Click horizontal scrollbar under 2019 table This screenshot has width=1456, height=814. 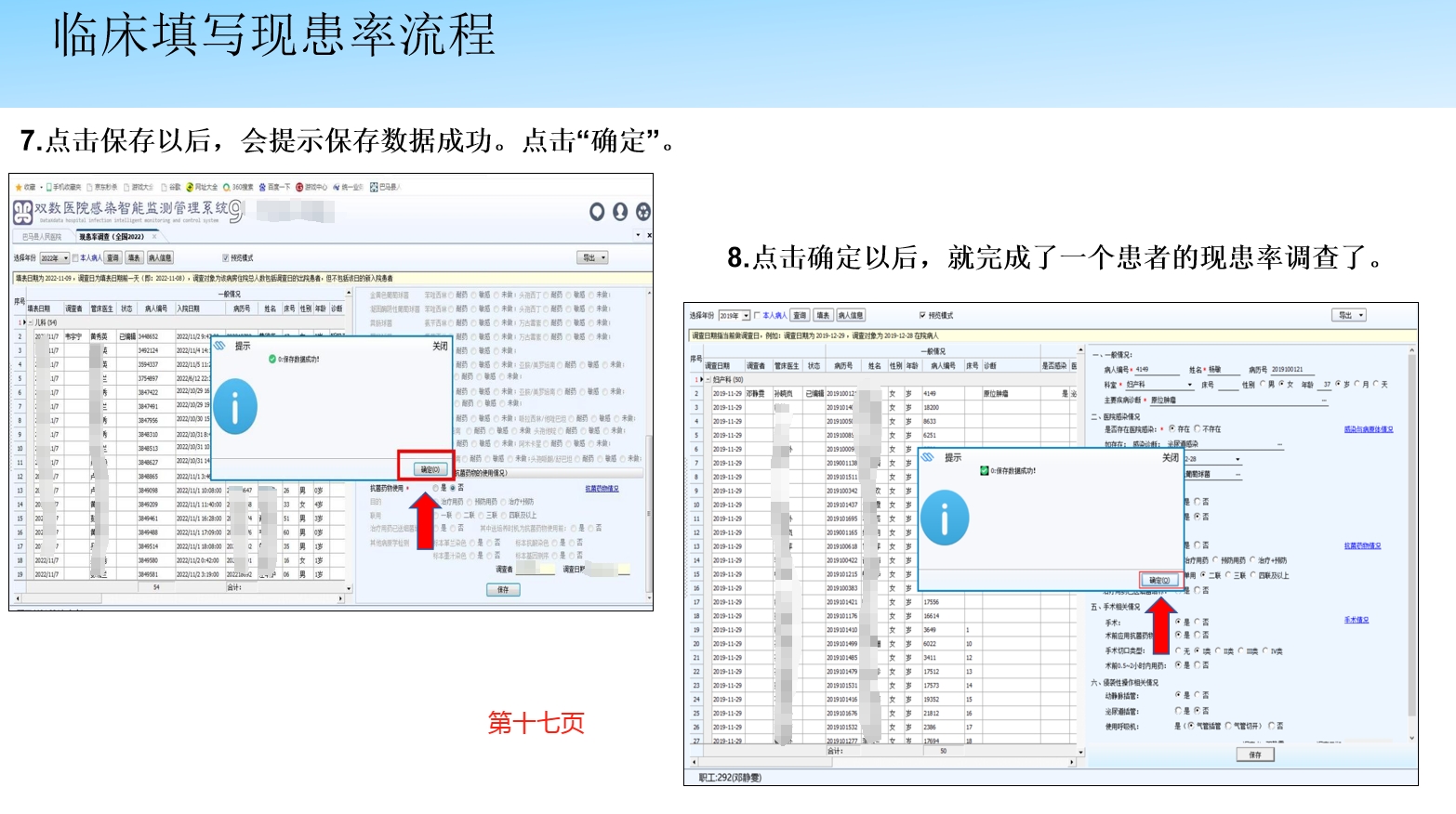[884, 762]
